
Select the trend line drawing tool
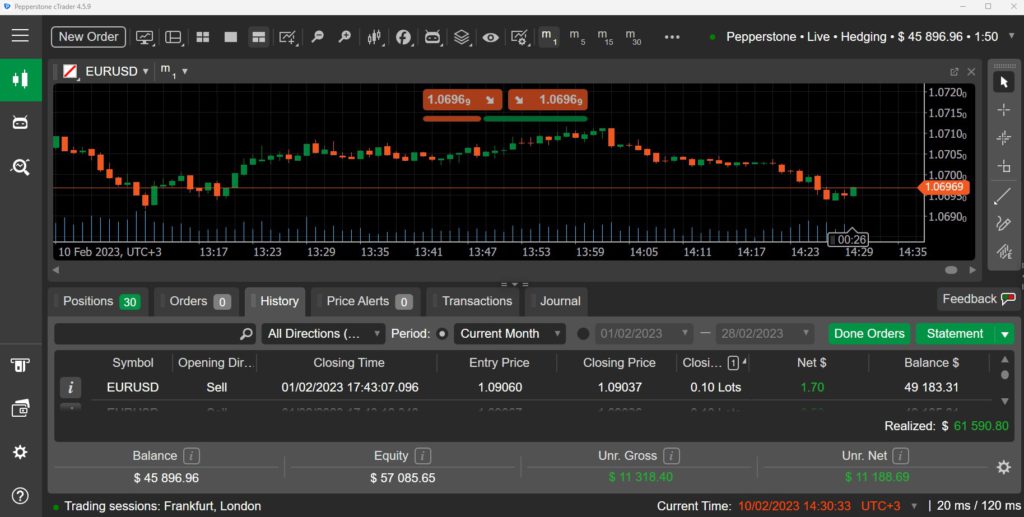(1004, 195)
